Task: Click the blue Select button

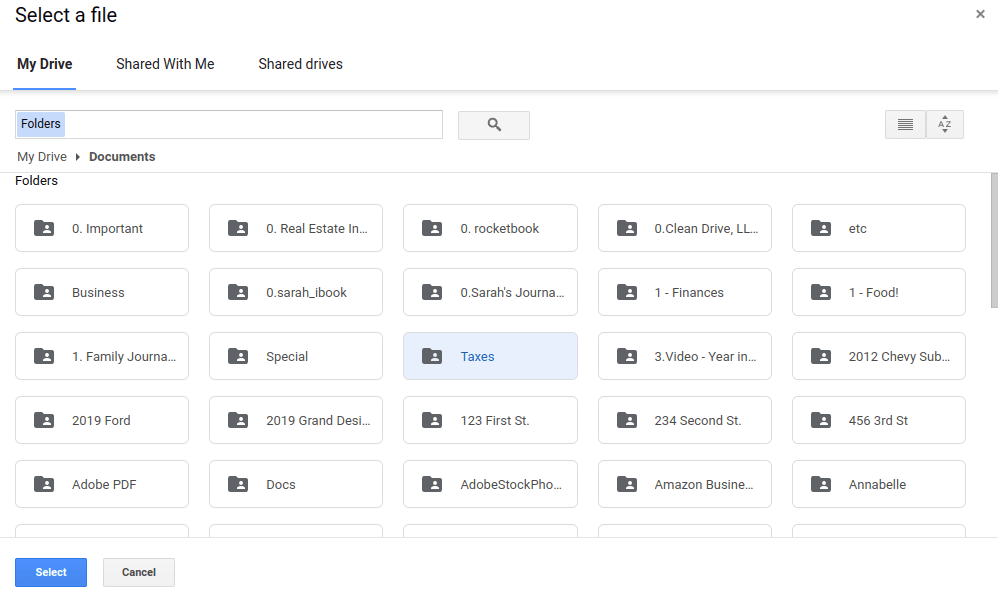Action: 51,572
